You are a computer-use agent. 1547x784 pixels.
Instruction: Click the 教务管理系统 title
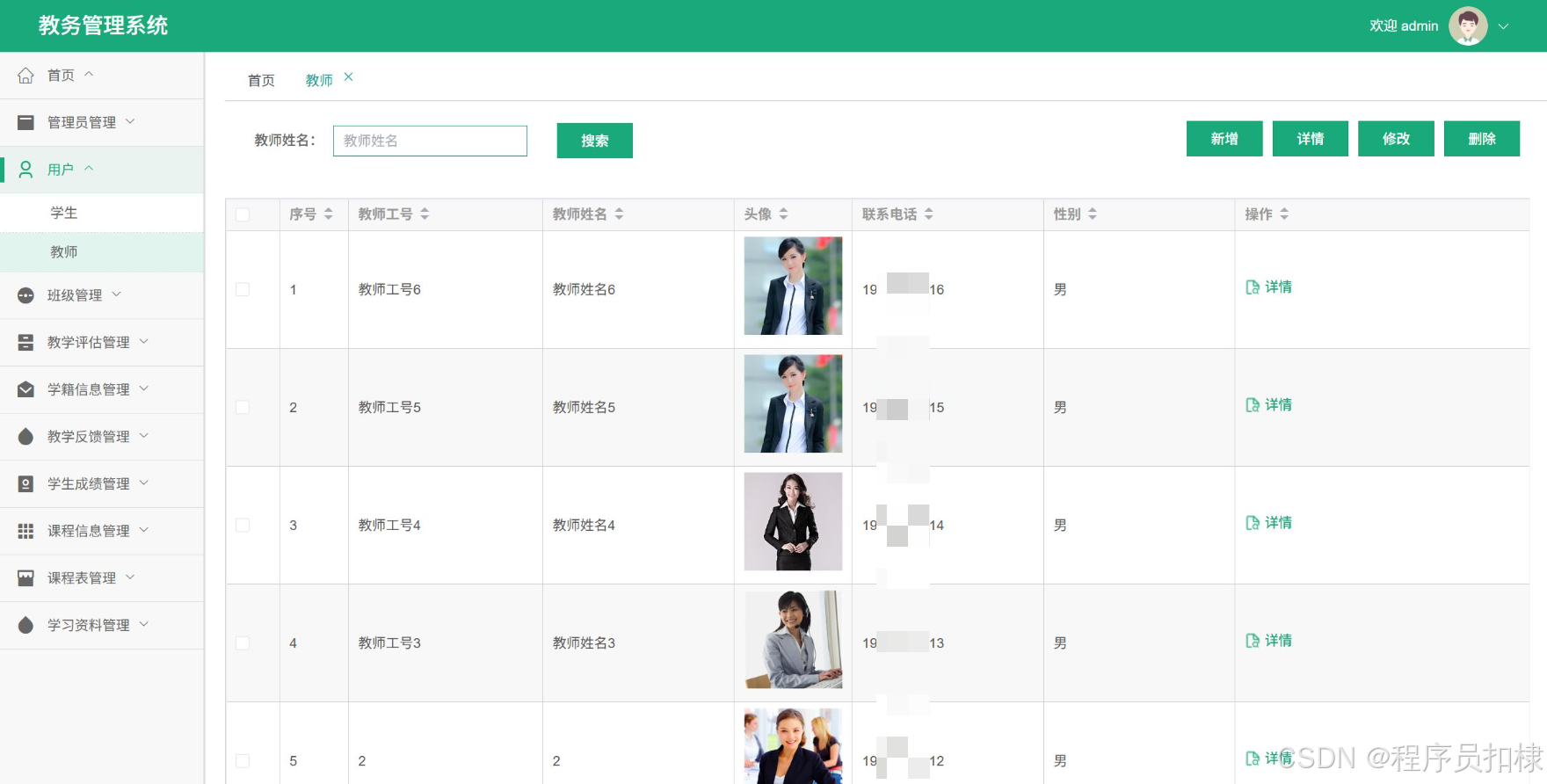[x=103, y=25]
